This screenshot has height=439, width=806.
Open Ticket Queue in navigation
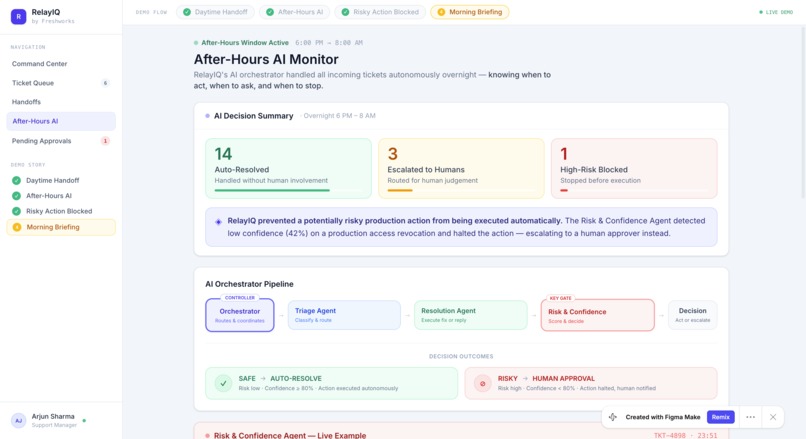61,83
